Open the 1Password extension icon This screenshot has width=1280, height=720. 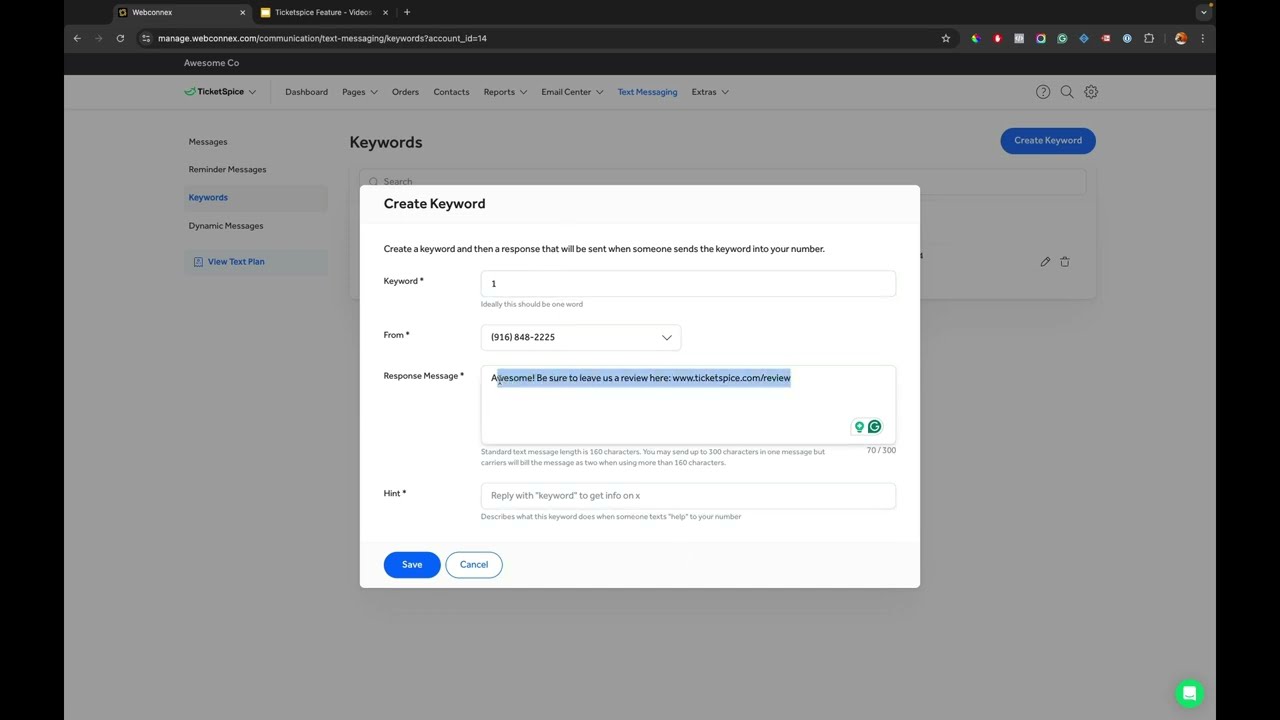[x=1127, y=38]
